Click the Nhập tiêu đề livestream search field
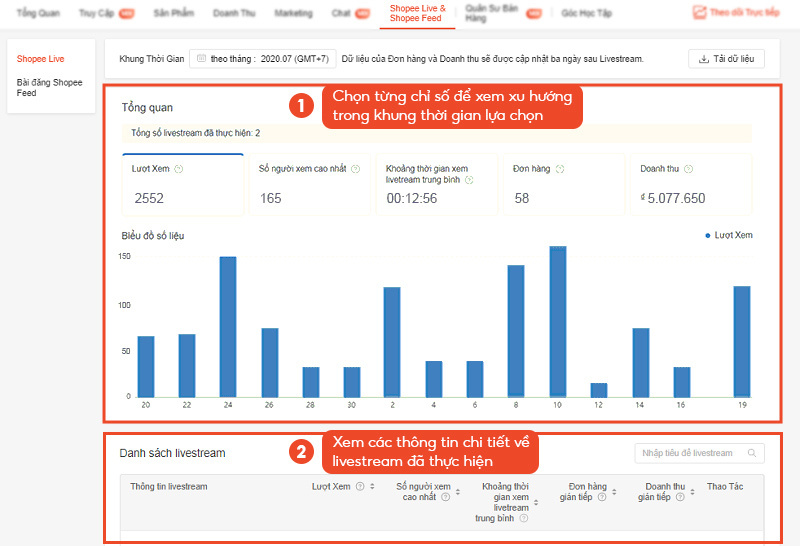Image resolution: width=800 pixels, height=546 pixels. click(690, 454)
